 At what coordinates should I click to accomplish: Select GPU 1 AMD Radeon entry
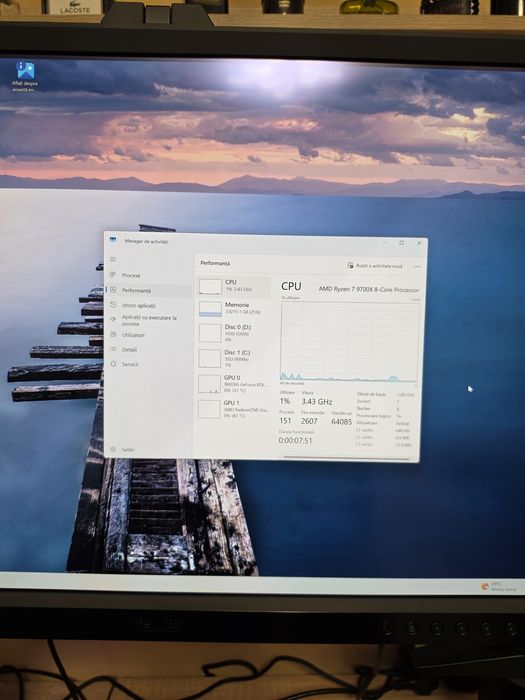point(233,408)
